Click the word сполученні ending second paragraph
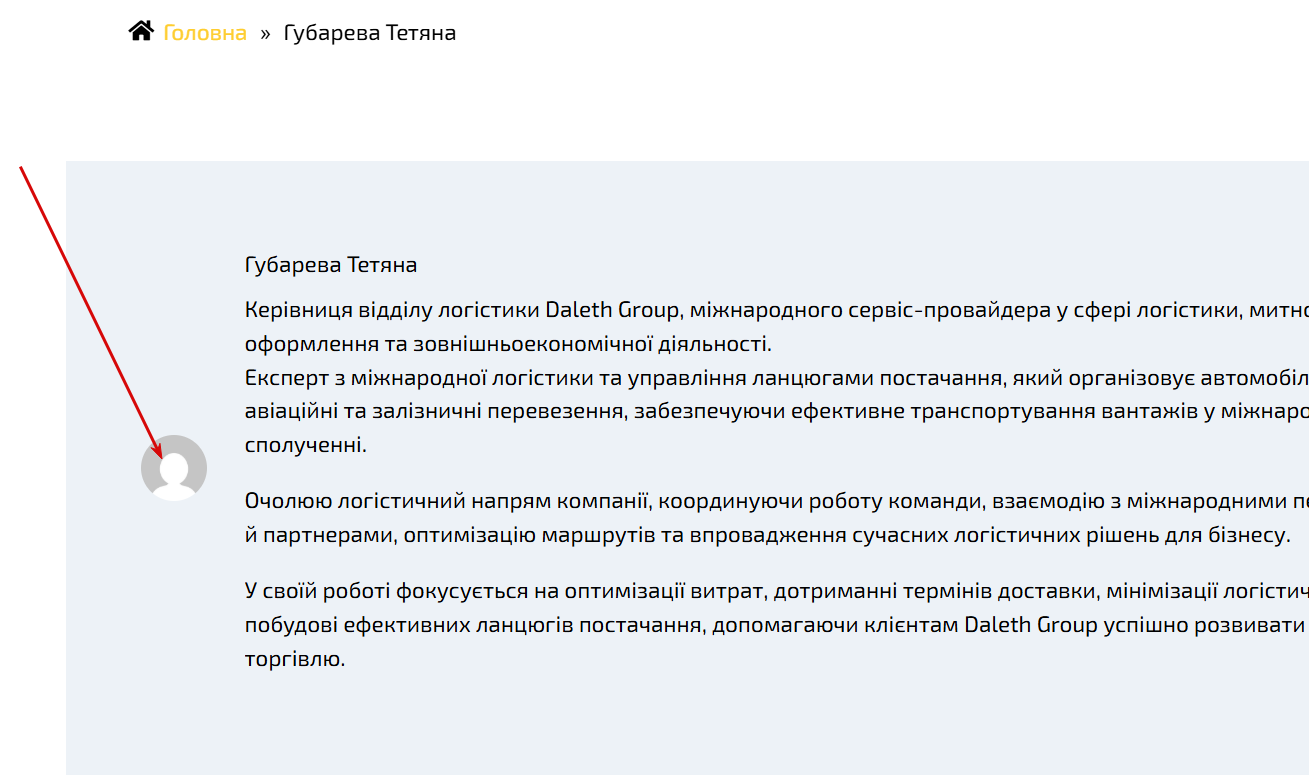This screenshot has width=1309, height=775. 306,445
